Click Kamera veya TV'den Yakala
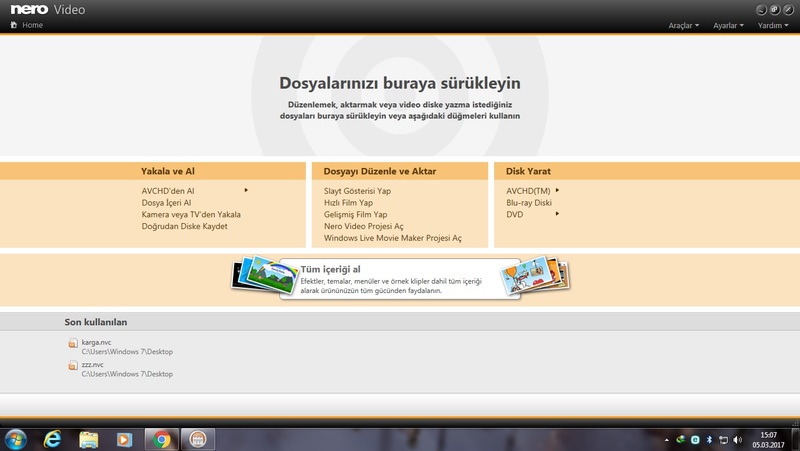Image resolution: width=800 pixels, height=451 pixels. (191, 214)
